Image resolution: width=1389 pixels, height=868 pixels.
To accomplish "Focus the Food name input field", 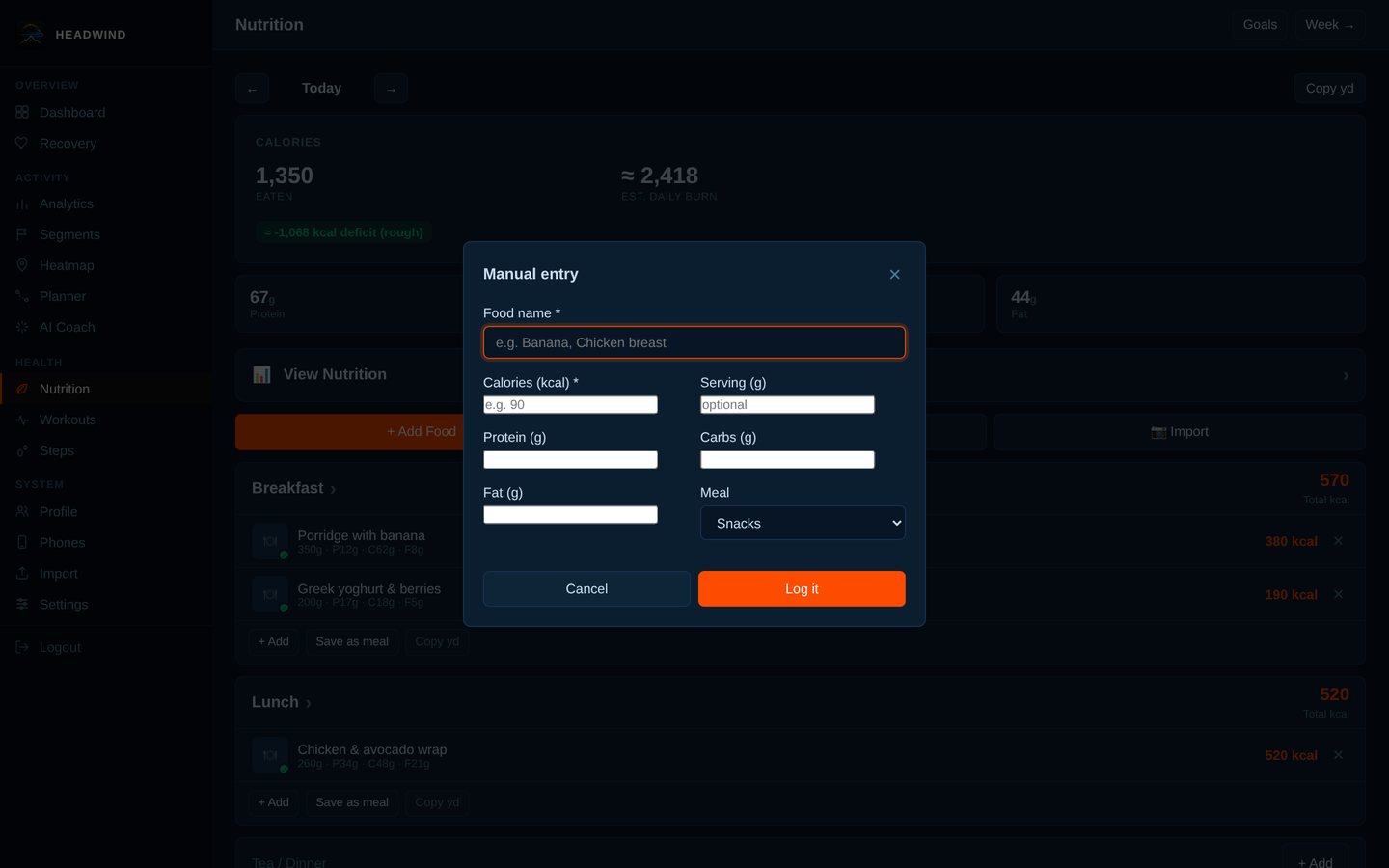I will pos(694,342).
